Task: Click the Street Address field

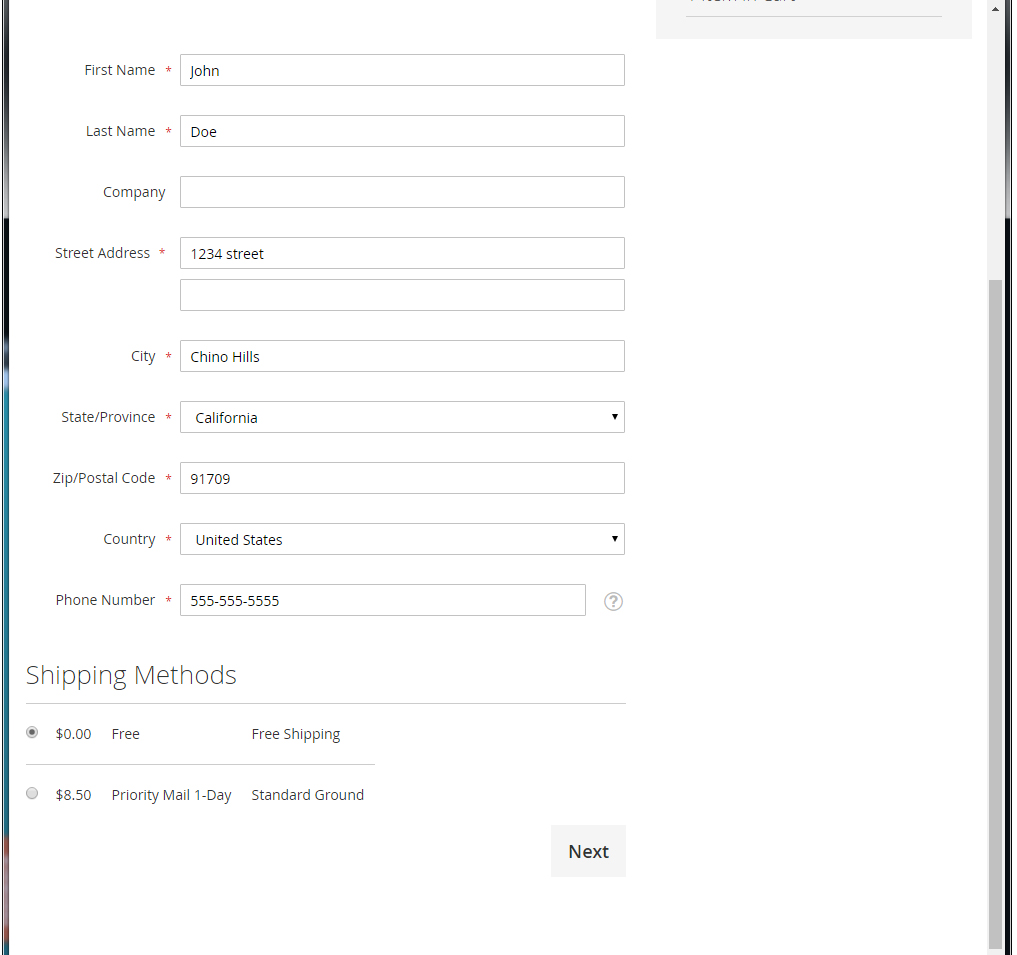Action: click(x=400, y=253)
